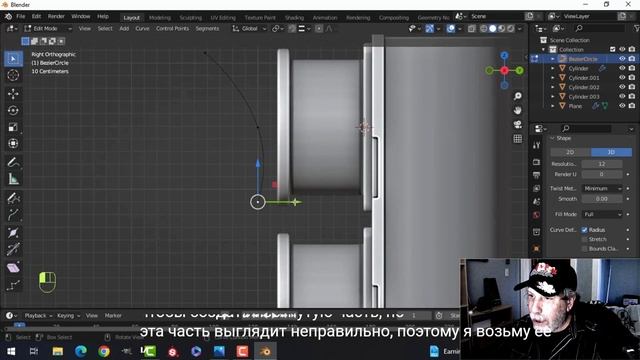Activate the Rotate tool

click(13, 111)
